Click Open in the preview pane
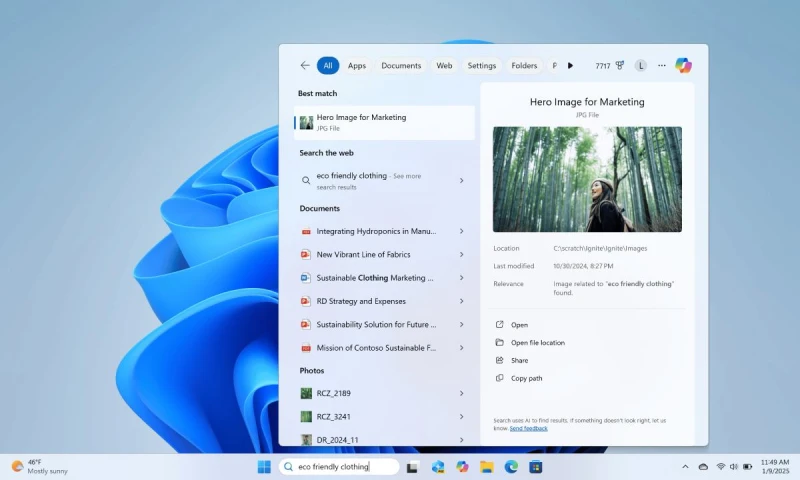 click(519, 325)
